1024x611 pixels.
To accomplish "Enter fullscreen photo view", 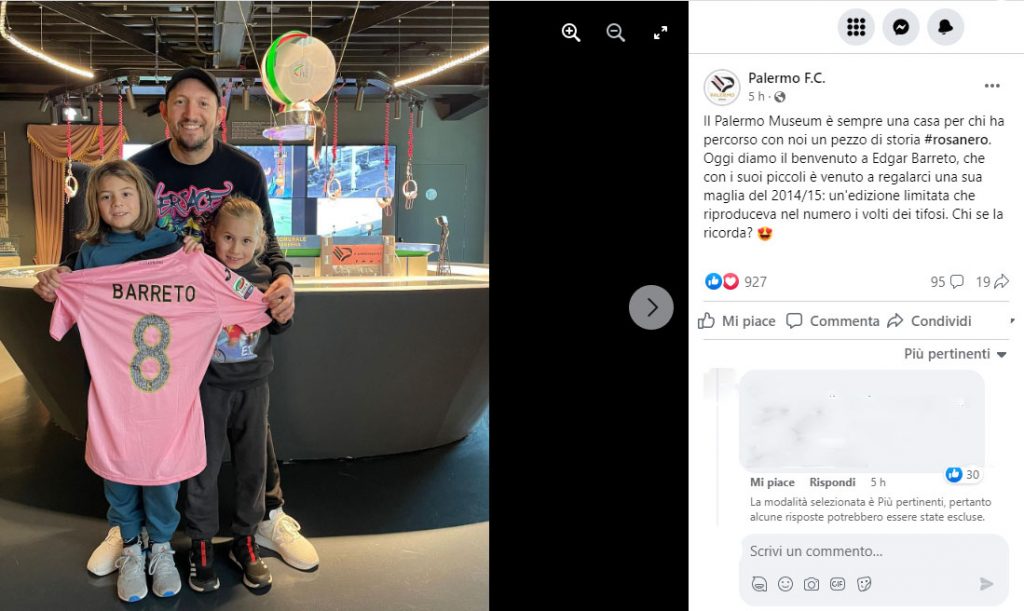I will [x=660, y=33].
